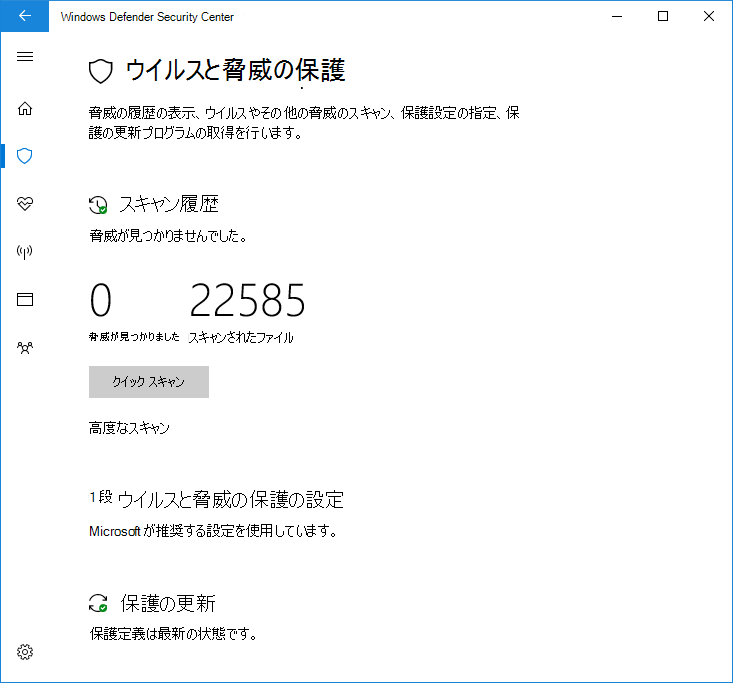The width and height of the screenshot is (733, 683).
Task: Start a scan with クイック スキャン button
Action: [x=149, y=382]
